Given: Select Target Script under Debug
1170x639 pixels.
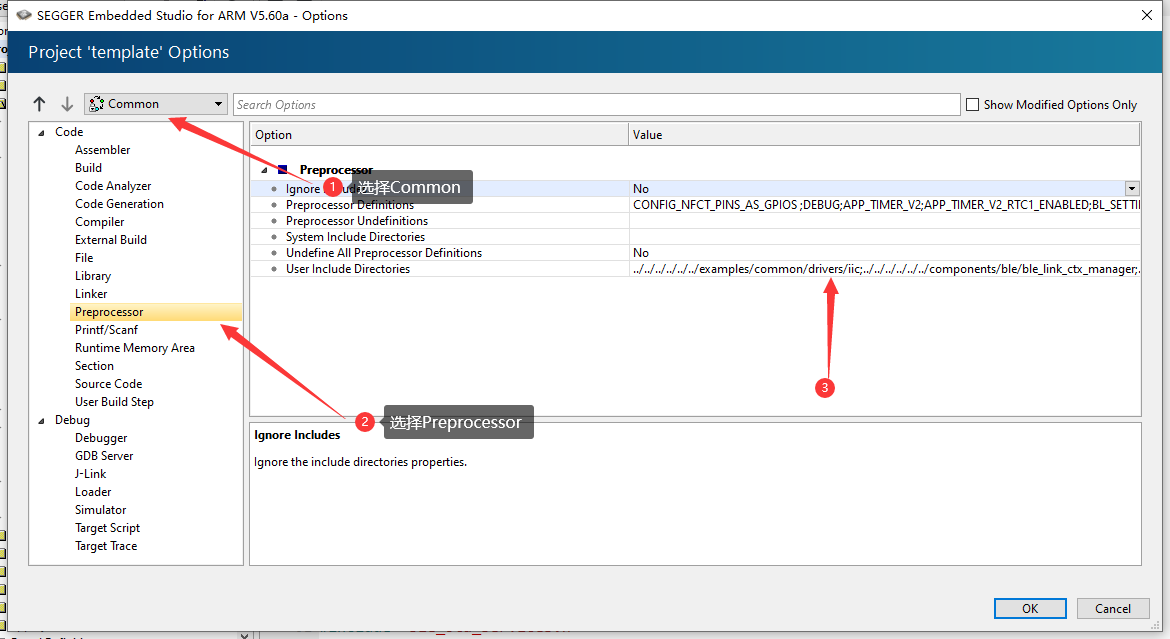Looking at the screenshot, I should (107, 528).
